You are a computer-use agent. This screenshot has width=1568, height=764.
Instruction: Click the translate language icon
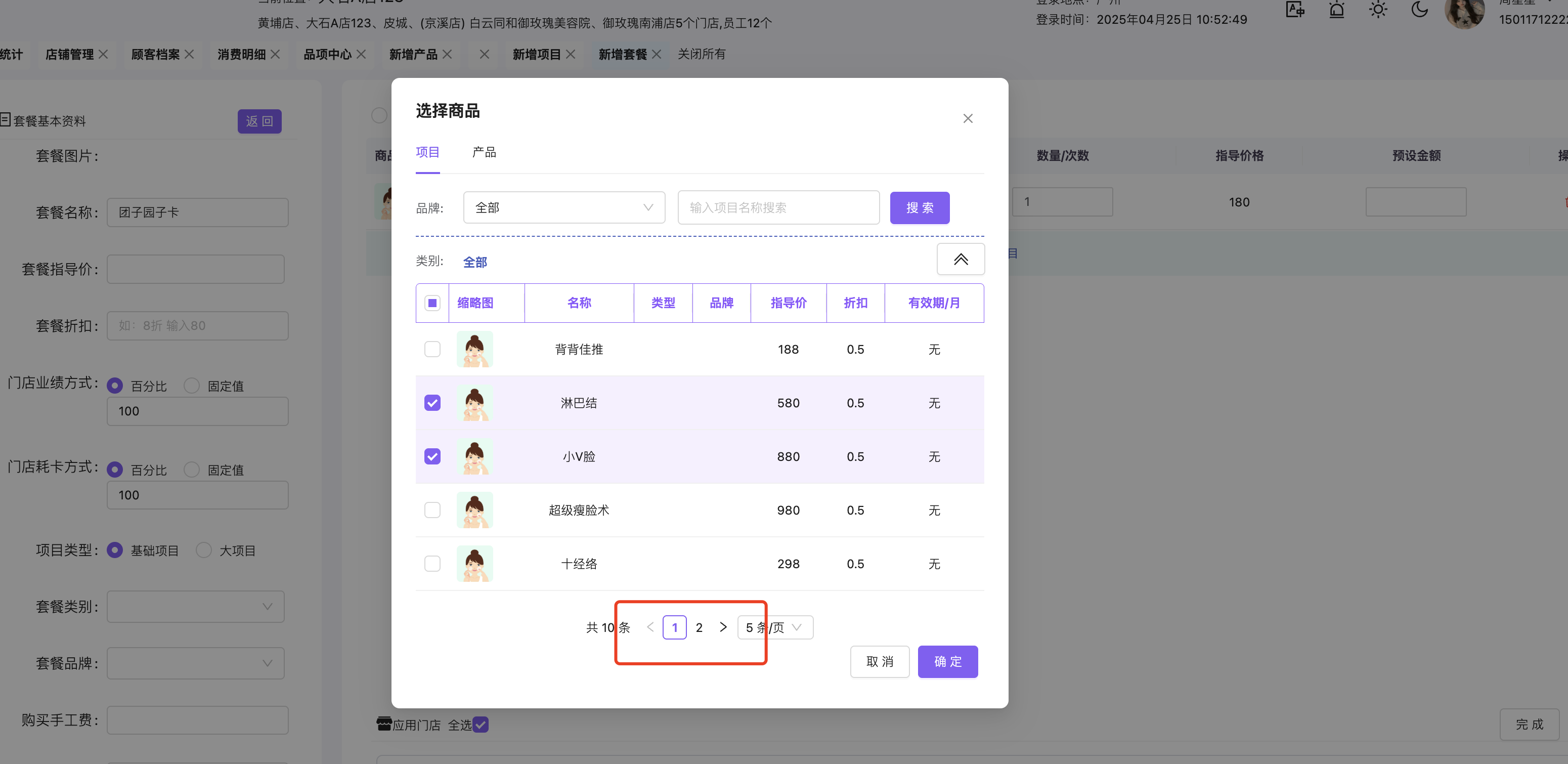[x=1295, y=10]
